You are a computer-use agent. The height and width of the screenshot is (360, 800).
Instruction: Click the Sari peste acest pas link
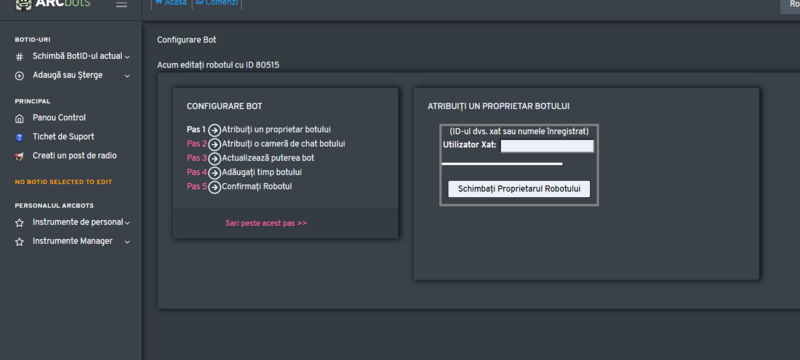click(266, 223)
